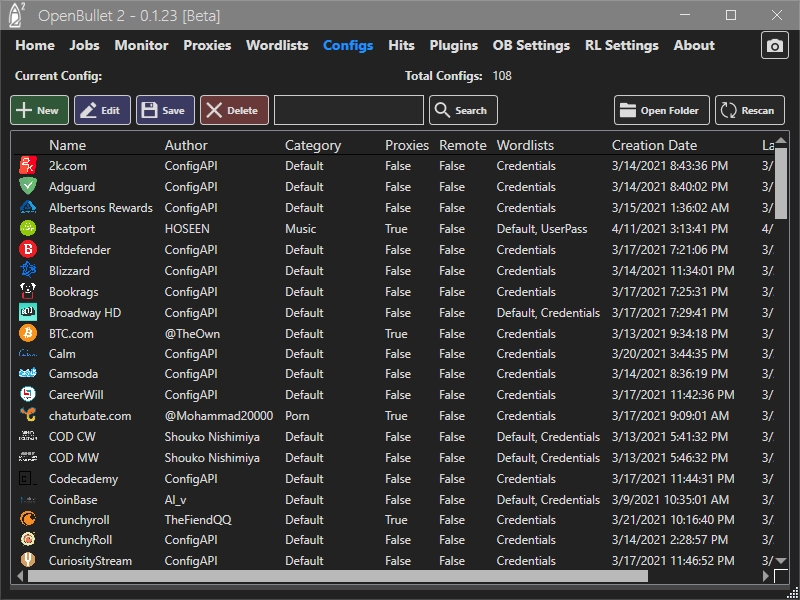Screen dimensions: 800x600
Task: Click the Rescan button
Action: tap(749, 110)
